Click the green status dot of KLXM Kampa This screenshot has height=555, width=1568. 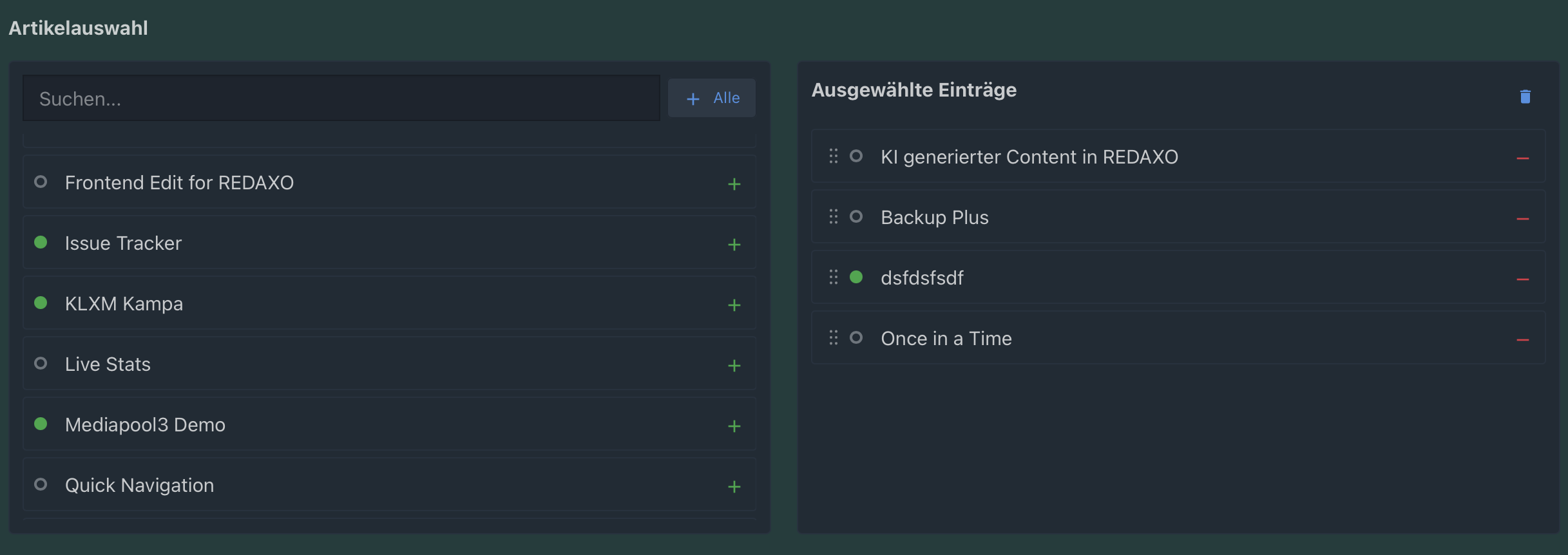41,303
